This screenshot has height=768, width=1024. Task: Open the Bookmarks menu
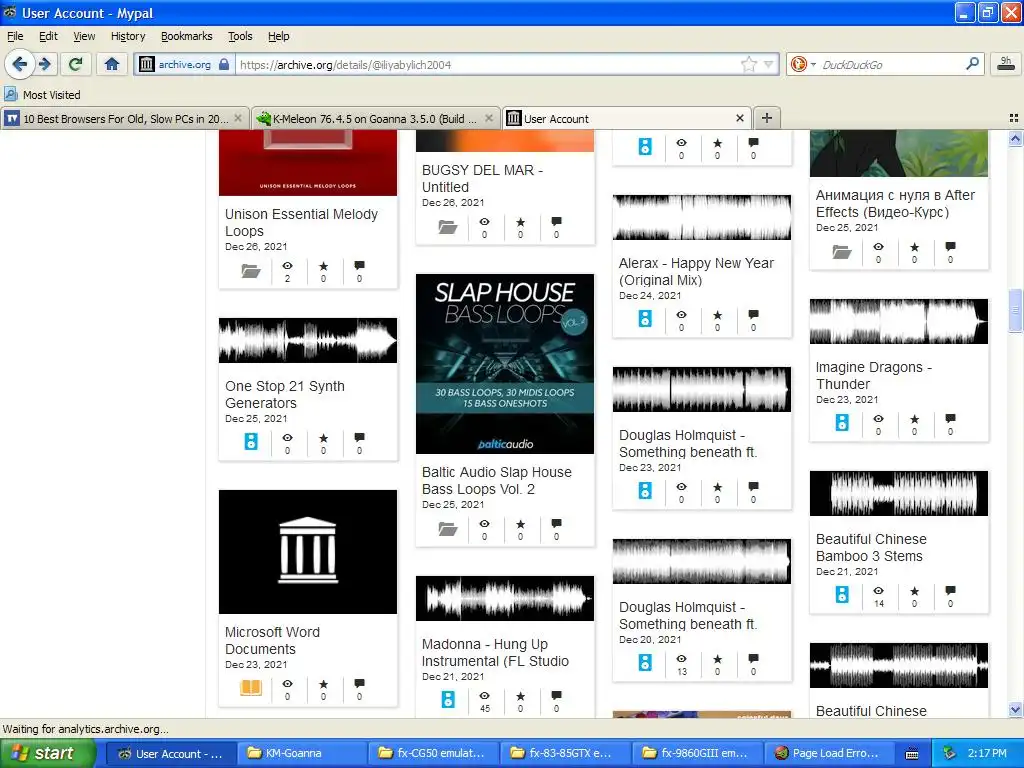pyautogui.click(x=186, y=36)
